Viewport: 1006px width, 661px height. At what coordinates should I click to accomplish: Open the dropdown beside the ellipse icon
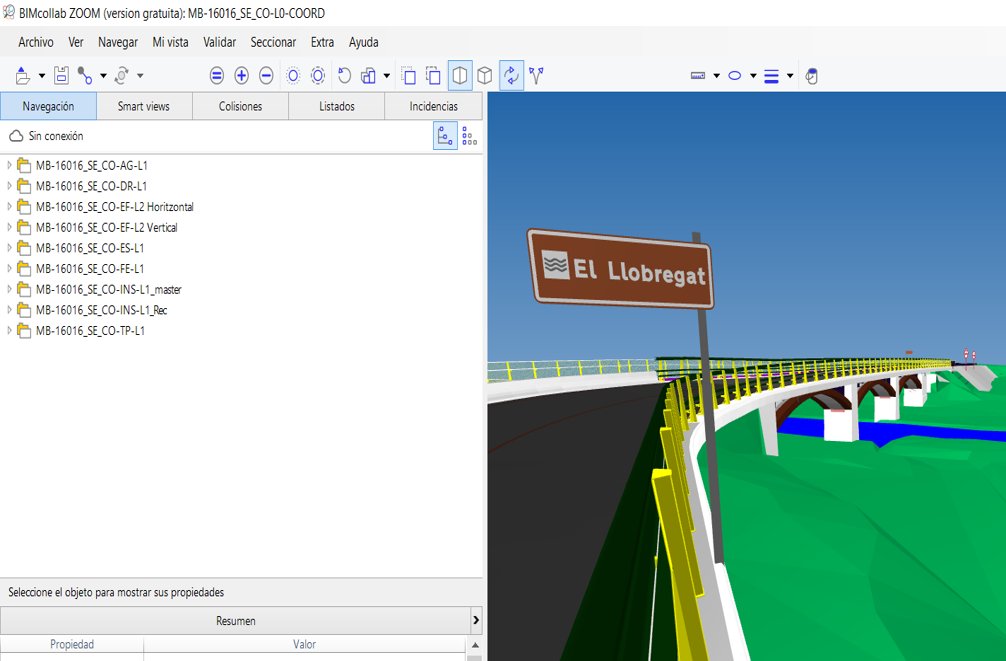[x=753, y=76]
